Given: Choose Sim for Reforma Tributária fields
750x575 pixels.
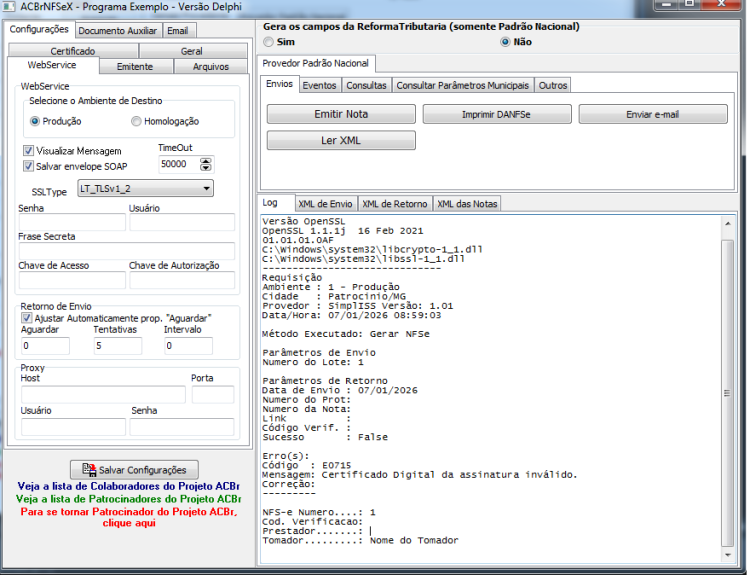Looking at the screenshot, I should point(268,42).
